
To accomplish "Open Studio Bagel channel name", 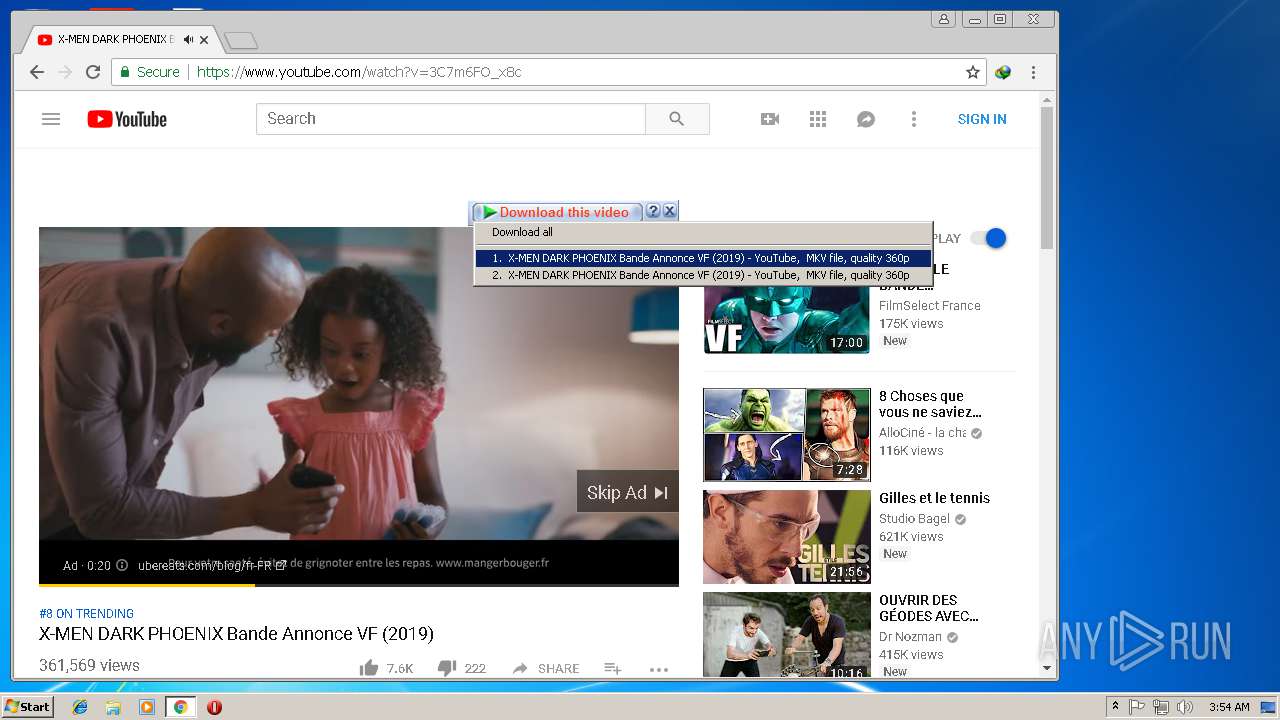I will coord(914,519).
